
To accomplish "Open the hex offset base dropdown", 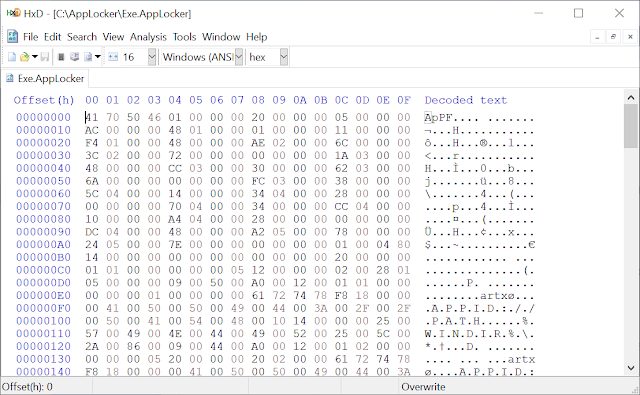I will 284,57.
